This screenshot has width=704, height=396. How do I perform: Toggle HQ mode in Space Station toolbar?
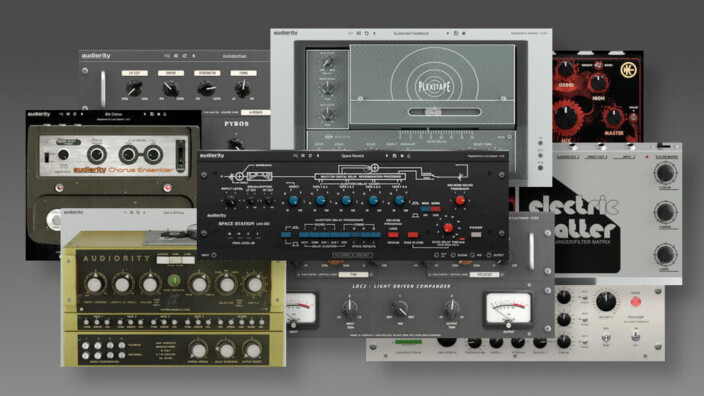pos(295,156)
